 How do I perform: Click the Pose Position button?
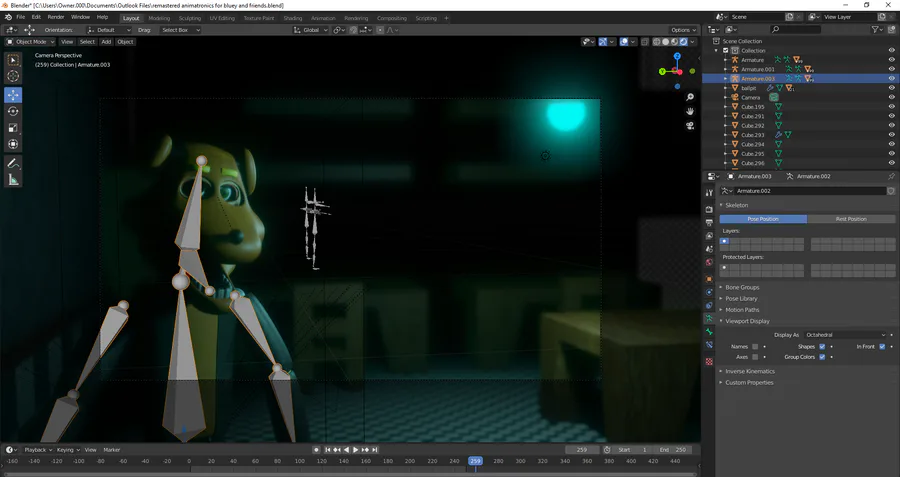coord(763,219)
